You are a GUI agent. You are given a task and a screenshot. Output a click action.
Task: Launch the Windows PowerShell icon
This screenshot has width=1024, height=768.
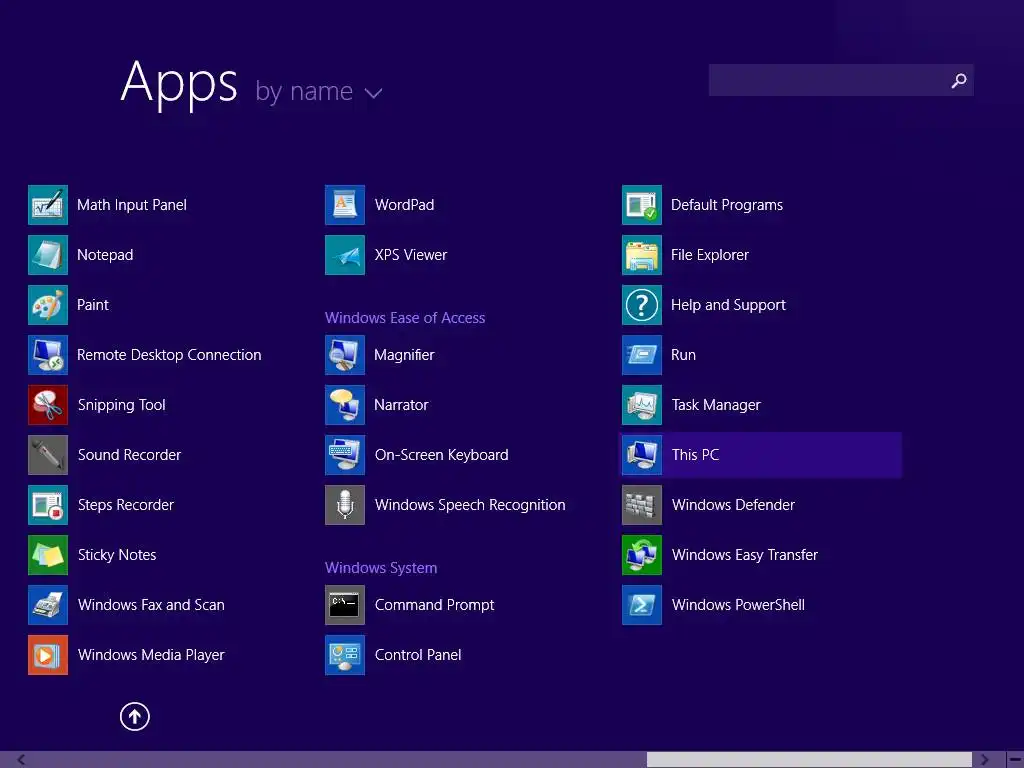tap(642, 605)
